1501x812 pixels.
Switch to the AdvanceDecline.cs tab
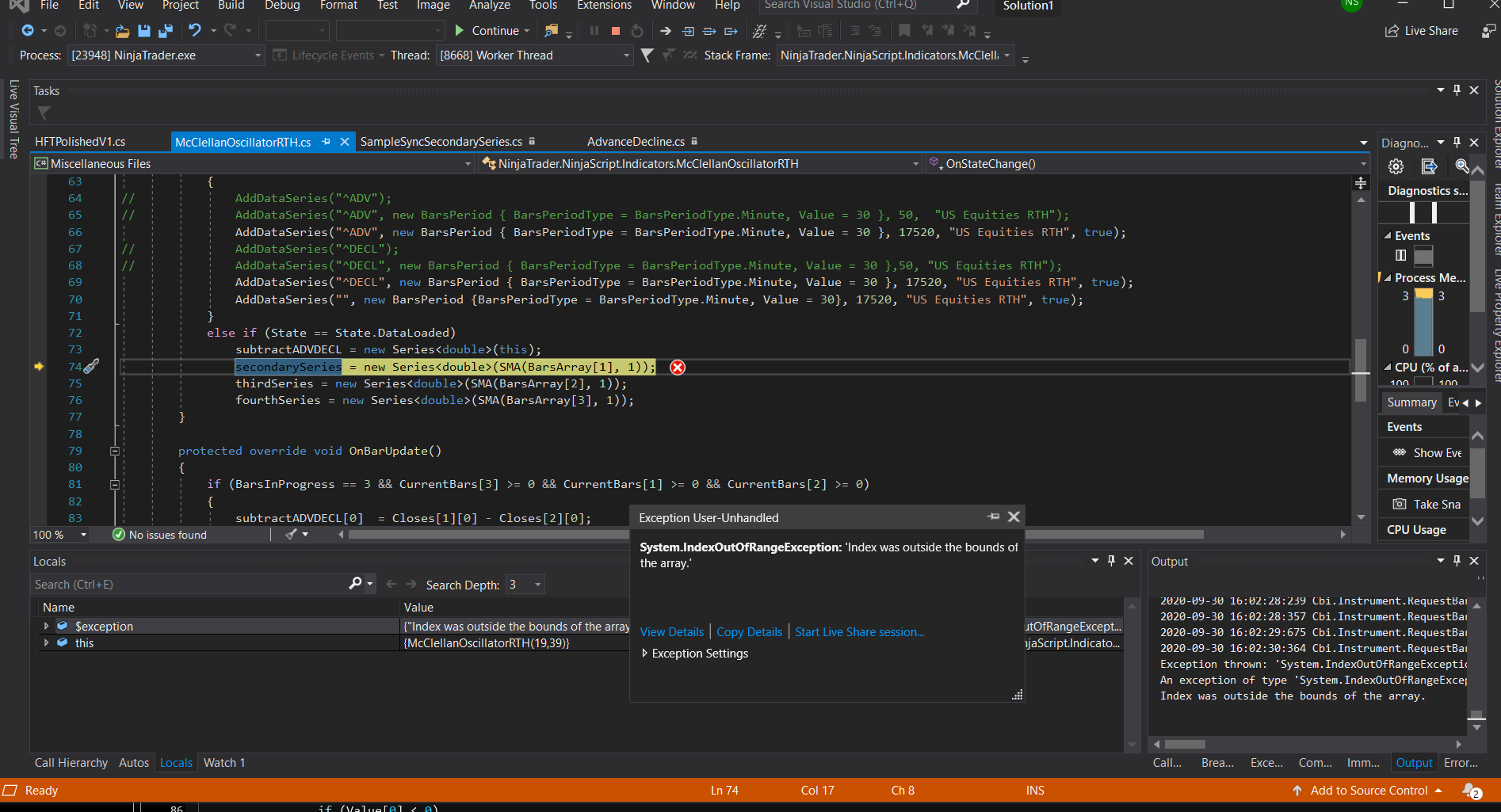636,141
